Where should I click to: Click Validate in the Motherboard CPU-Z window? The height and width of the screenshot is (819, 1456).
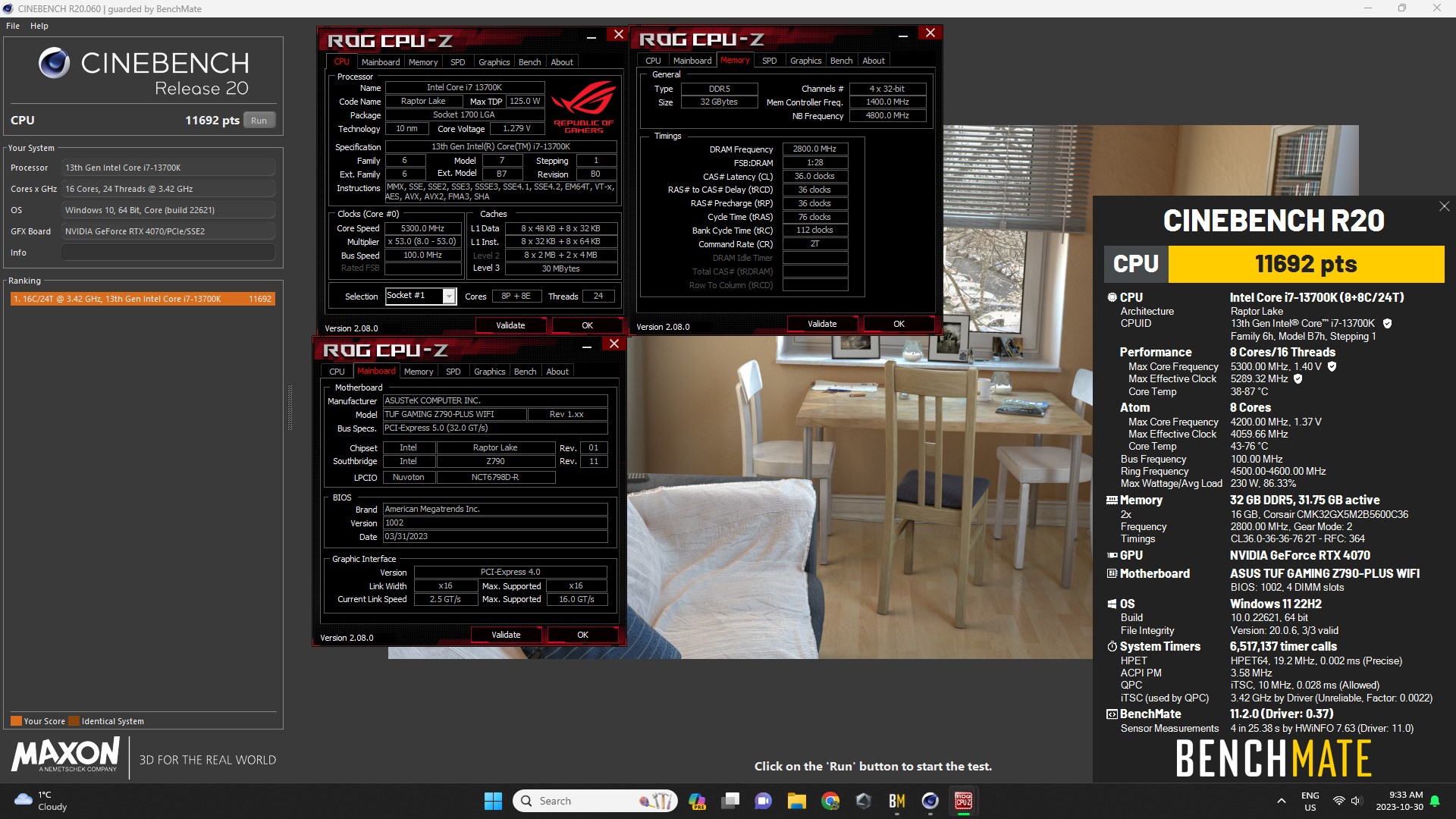[x=506, y=635]
